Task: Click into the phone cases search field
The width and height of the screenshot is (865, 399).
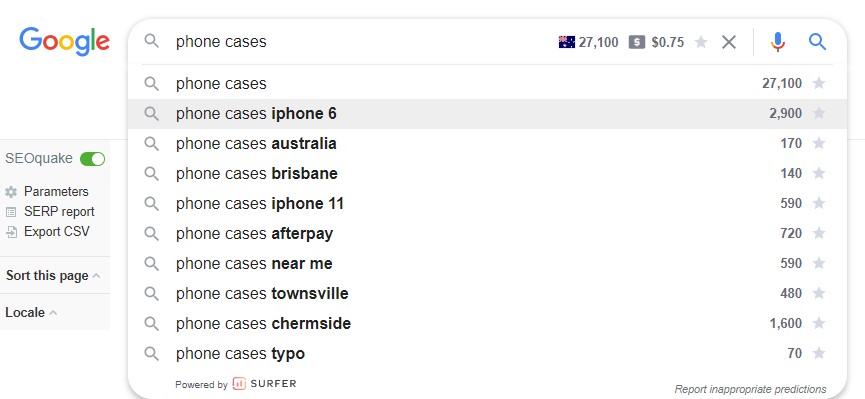Action: coord(359,42)
